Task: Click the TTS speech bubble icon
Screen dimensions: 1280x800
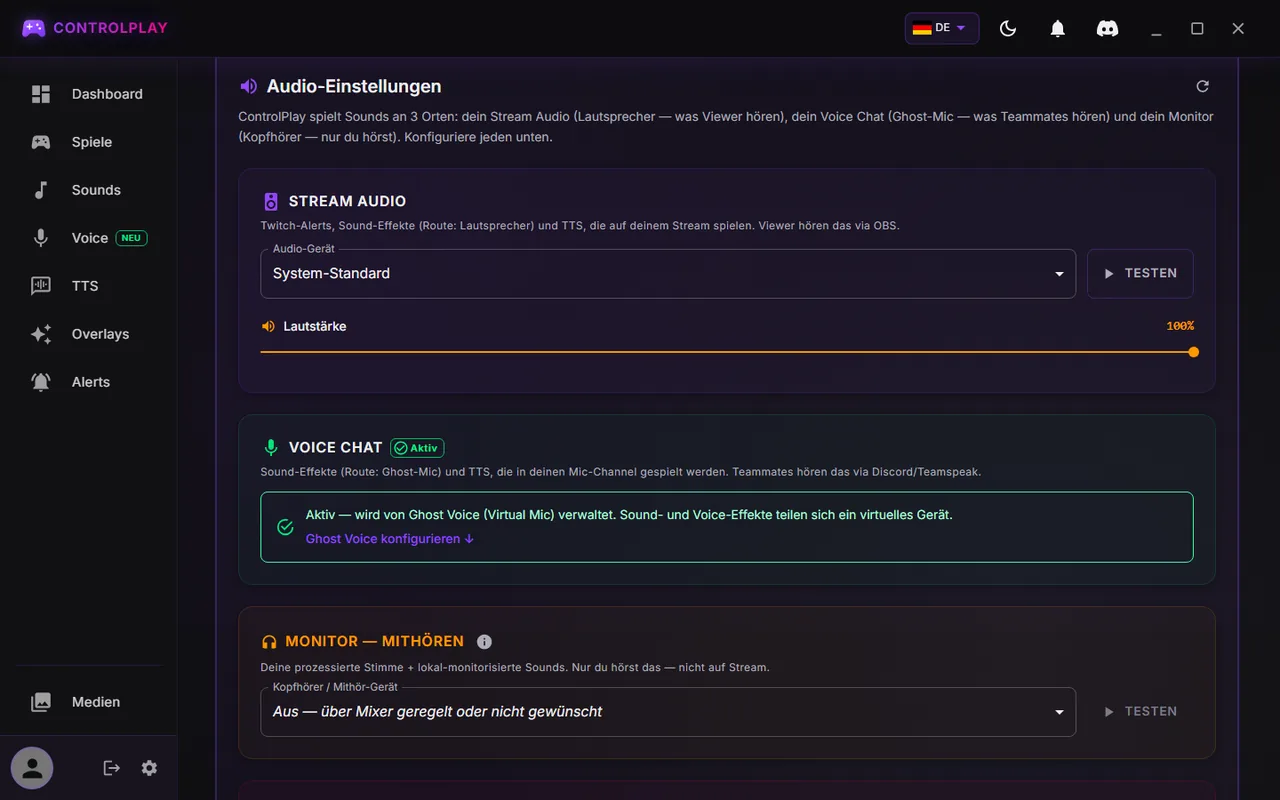Action: [41, 286]
